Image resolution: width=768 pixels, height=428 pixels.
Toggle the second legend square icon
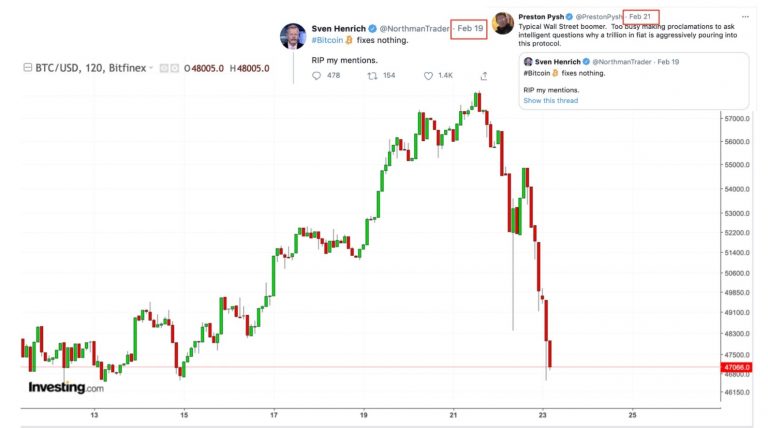click(x=174, y=68)
